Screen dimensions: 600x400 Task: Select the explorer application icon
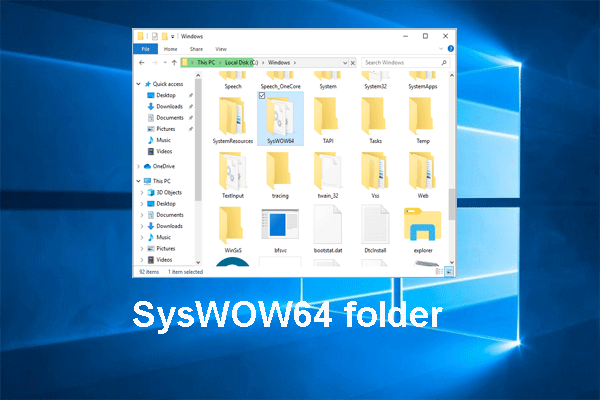(x=423, y=225)
